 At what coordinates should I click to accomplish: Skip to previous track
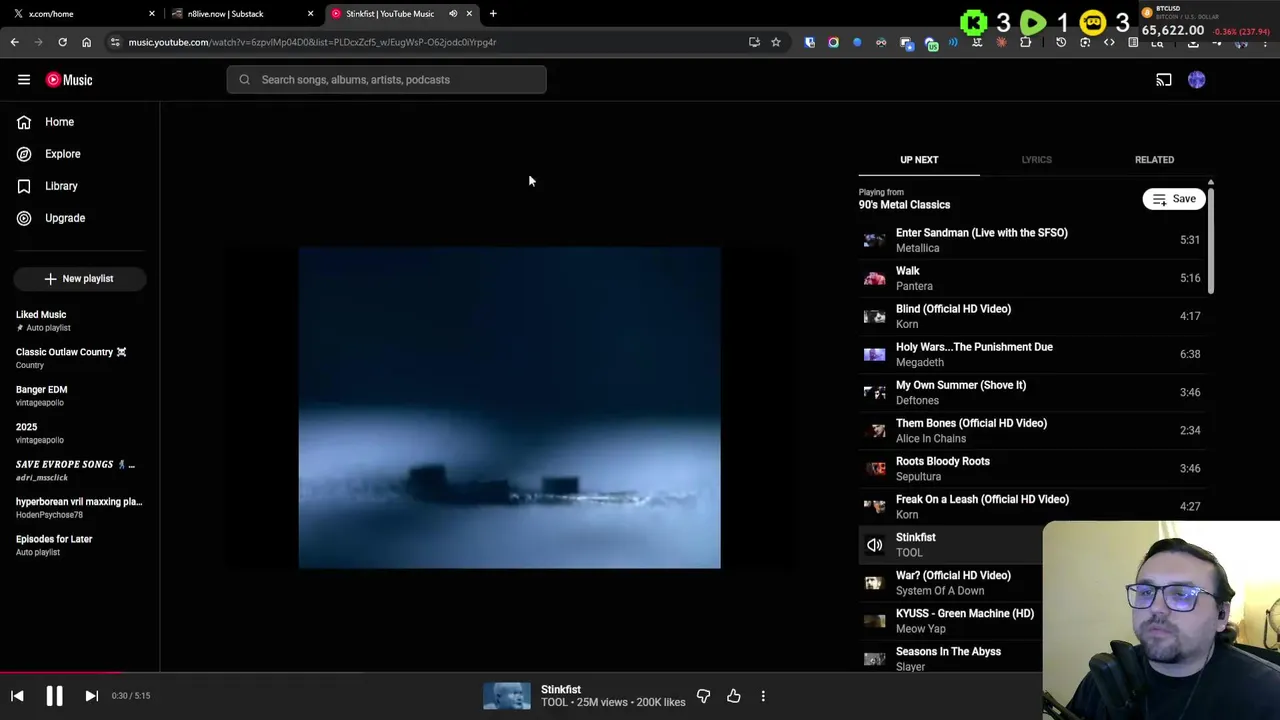coord(17,696)
